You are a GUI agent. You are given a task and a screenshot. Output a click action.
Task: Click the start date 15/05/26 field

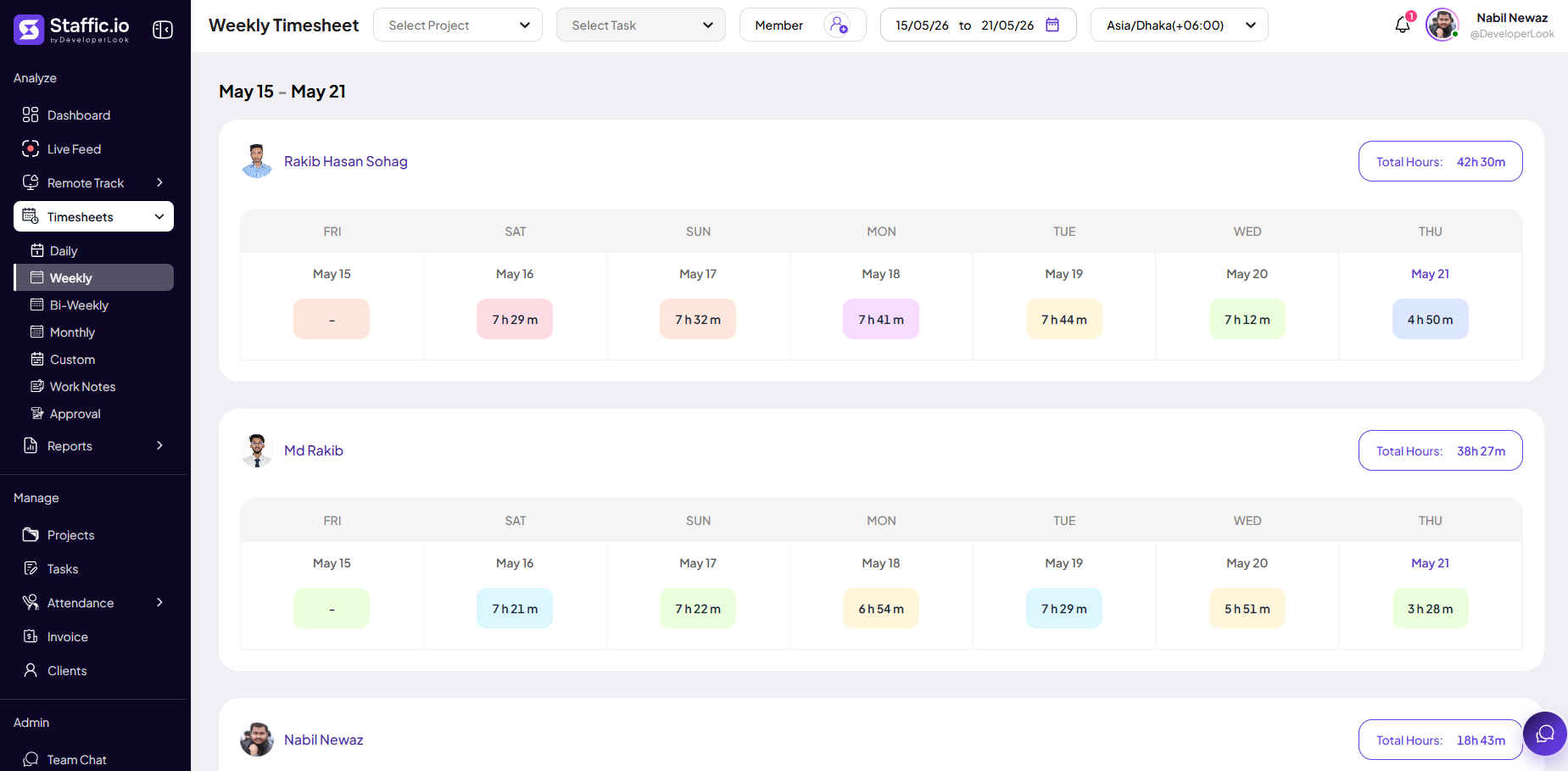coord(923,25)
